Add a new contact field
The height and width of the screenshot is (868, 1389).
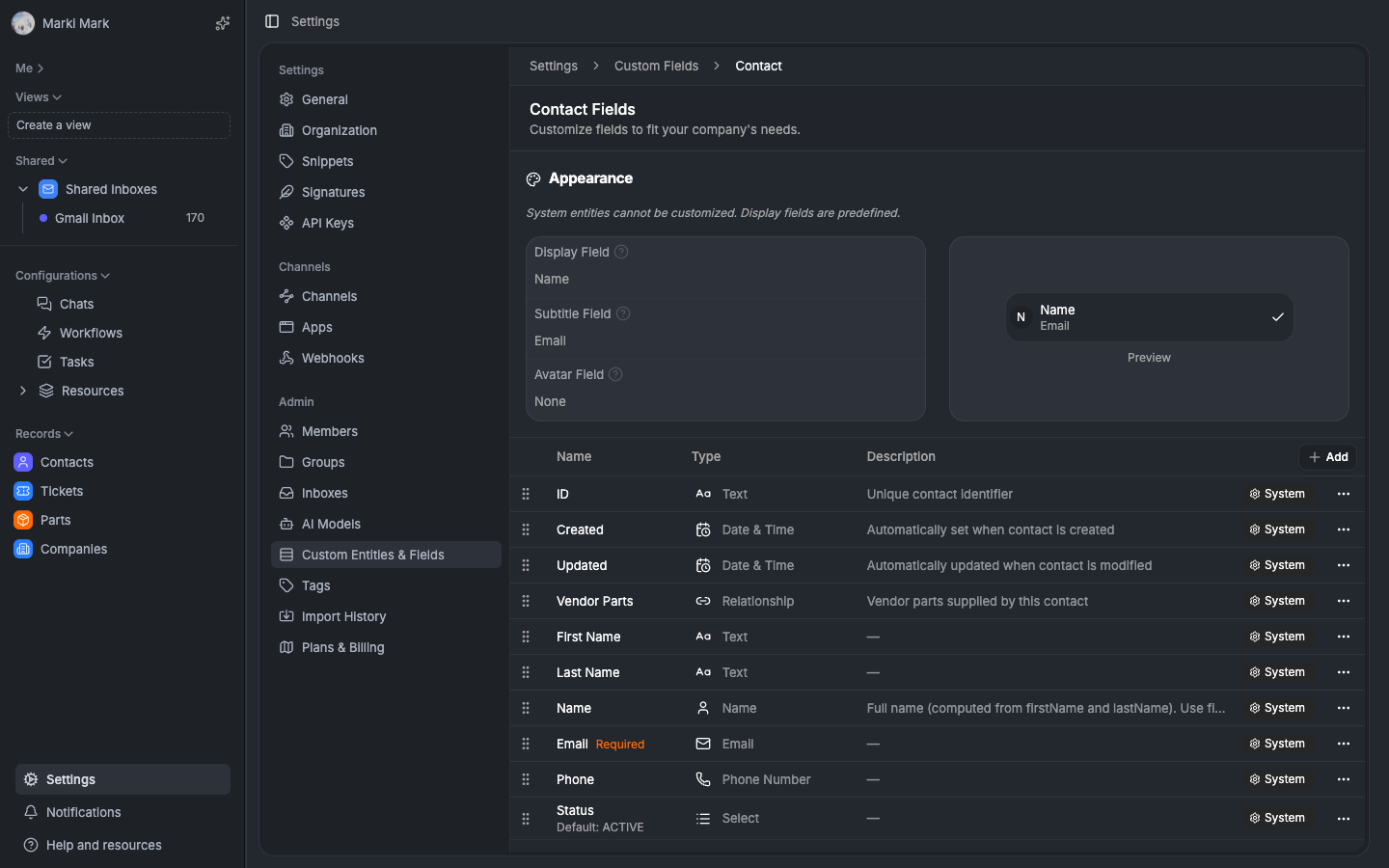point(1327,457)
